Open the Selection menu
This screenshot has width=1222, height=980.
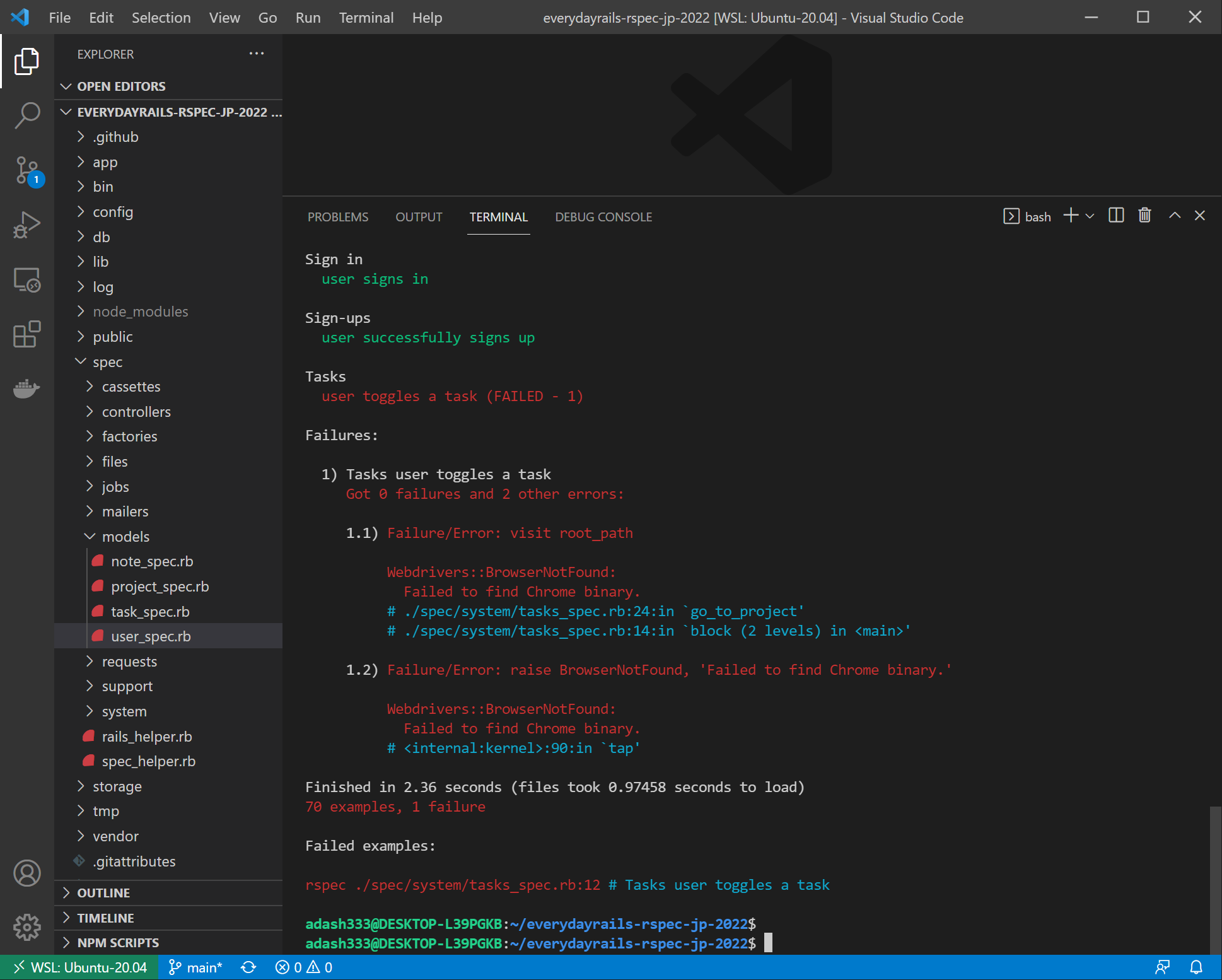pyautogui.click(x=161, y=18)
